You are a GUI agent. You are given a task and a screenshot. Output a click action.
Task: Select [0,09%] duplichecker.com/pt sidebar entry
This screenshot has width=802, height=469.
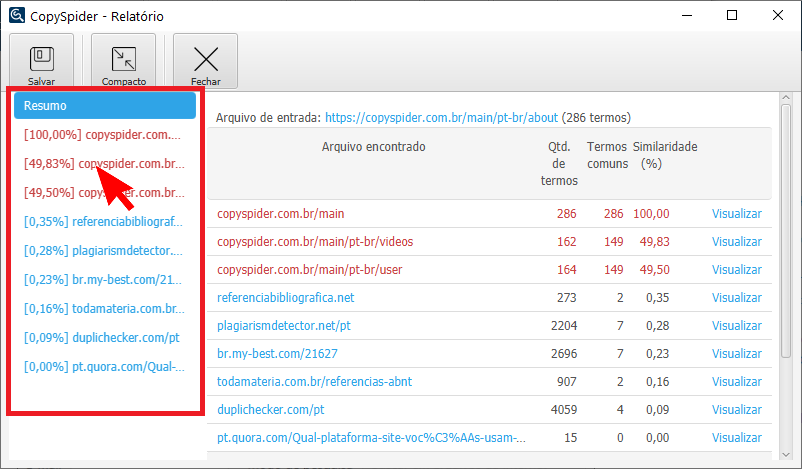point(102,338)
